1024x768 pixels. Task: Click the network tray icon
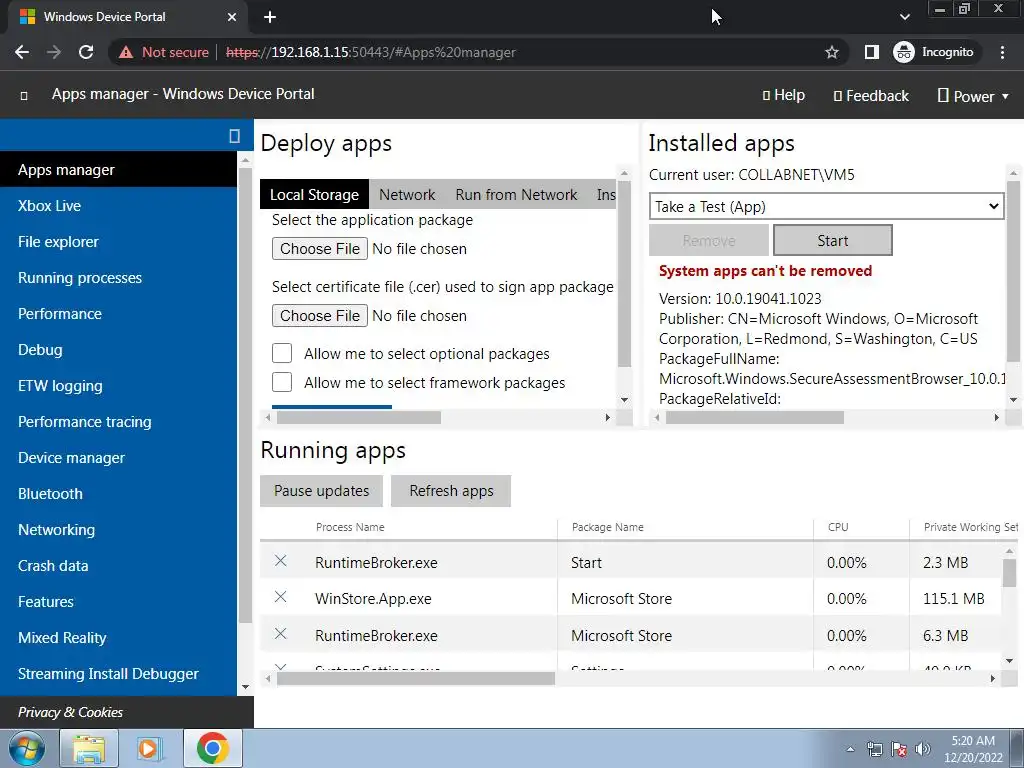(874, 749)
